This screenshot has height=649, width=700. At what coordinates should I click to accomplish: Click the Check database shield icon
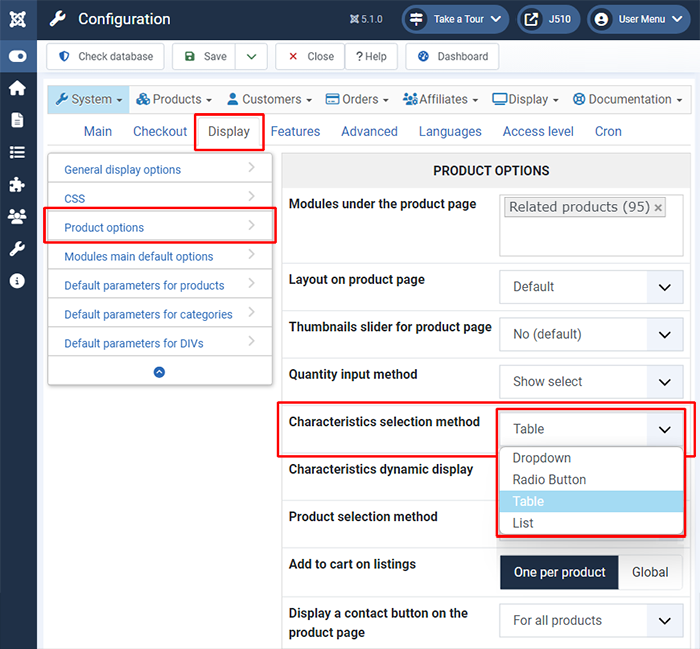coord(64,56)
